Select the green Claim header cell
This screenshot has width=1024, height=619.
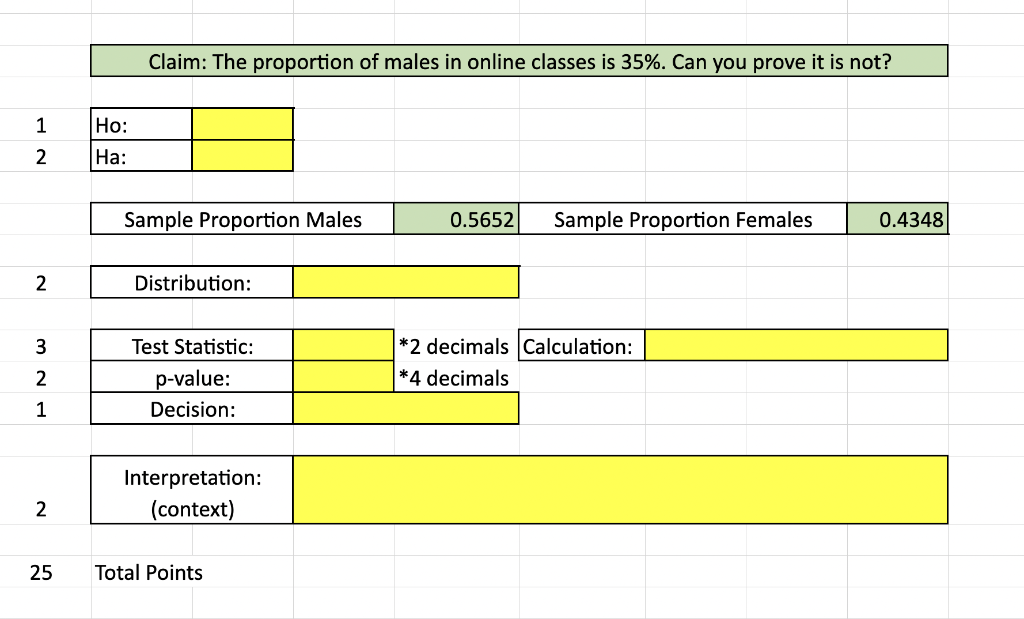[x=519, y=61]
